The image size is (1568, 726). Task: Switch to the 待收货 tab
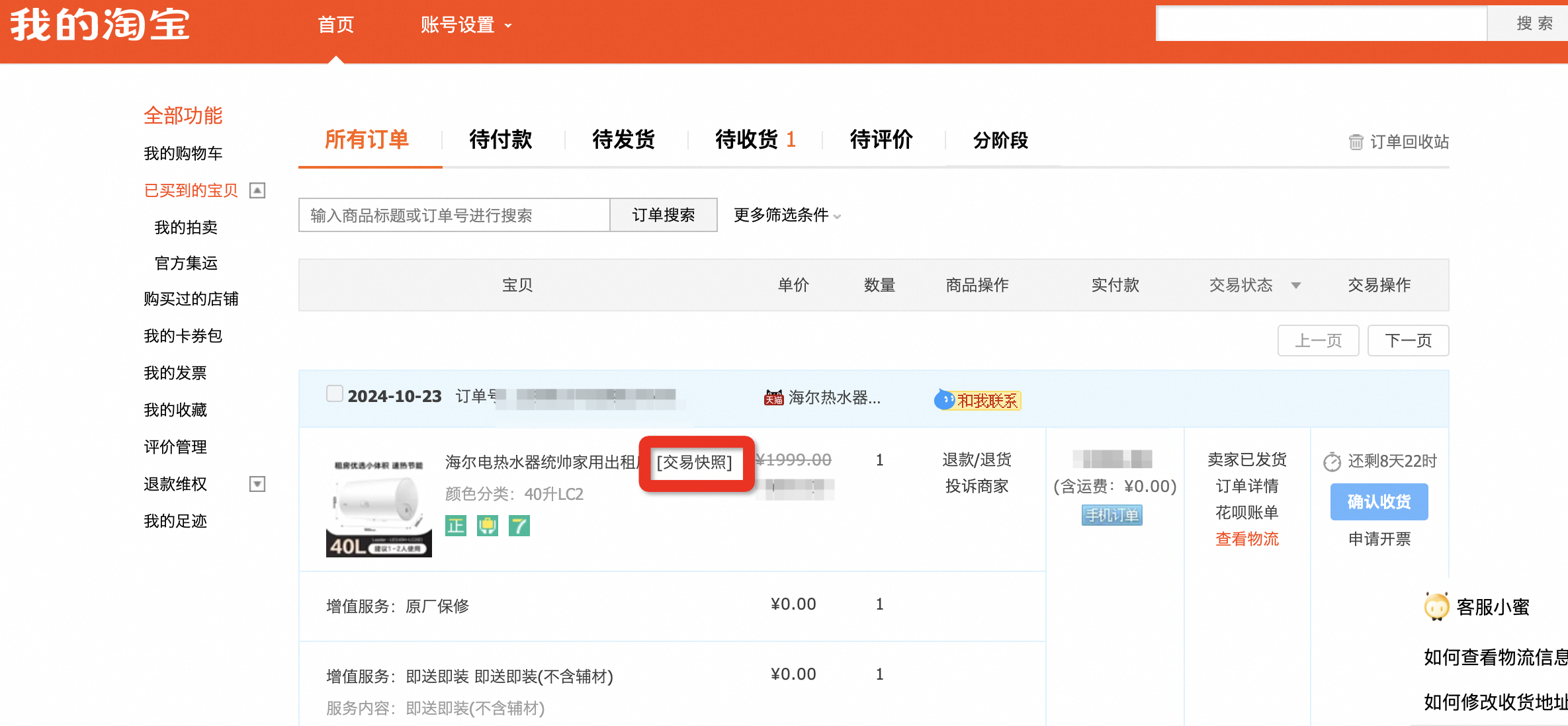tap(756, 140)
